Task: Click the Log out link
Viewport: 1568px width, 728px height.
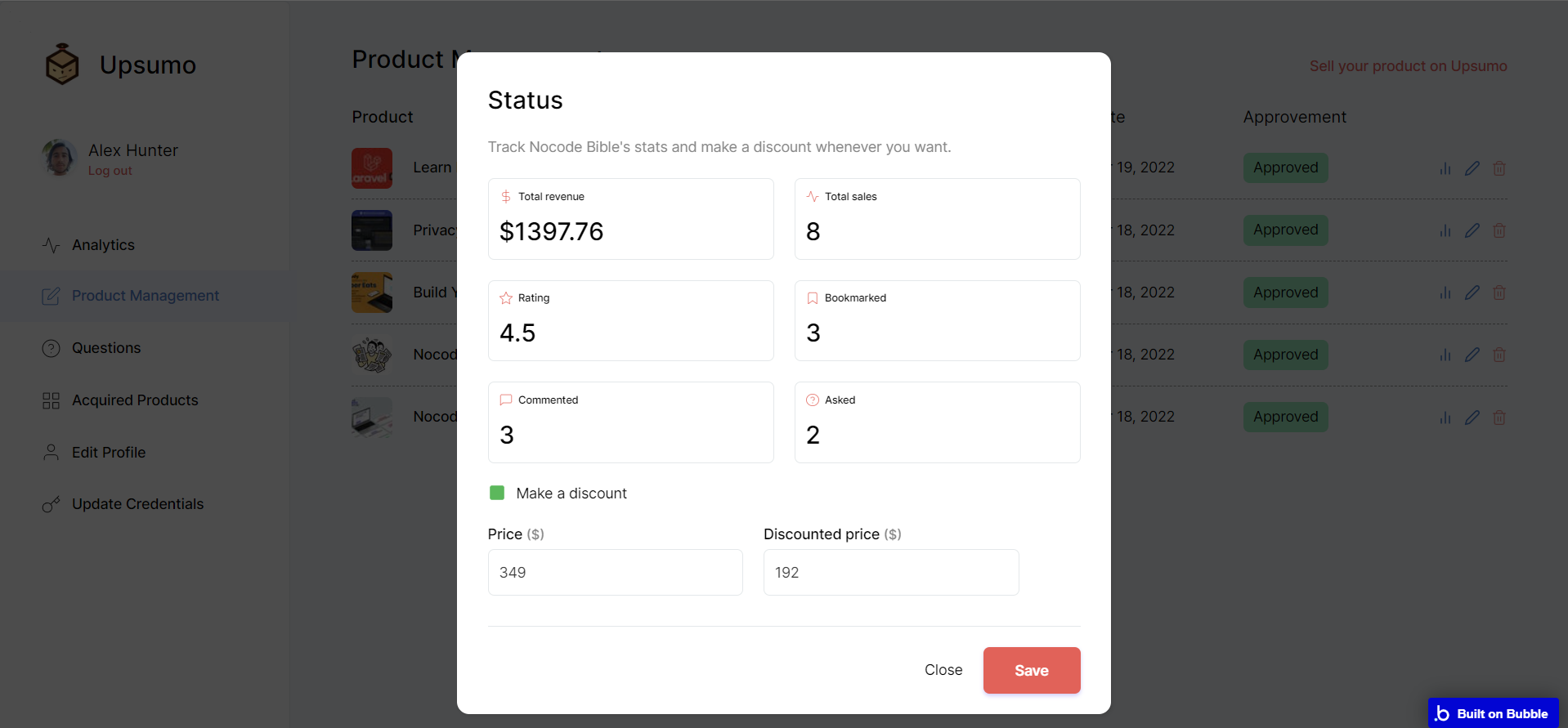Action: 110,171
